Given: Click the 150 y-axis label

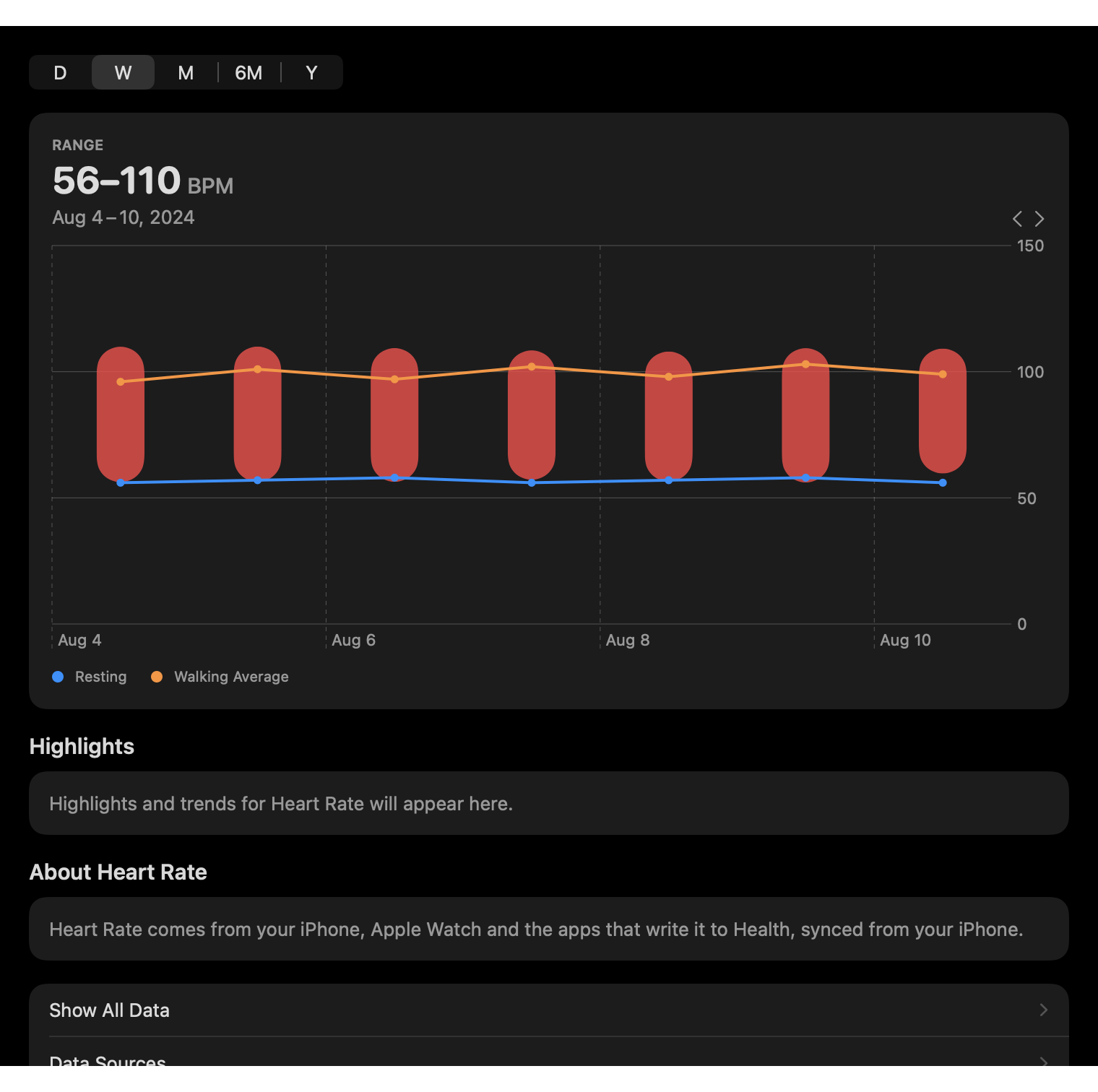Looking at the screenshot, I should [x=1030, y=246].
